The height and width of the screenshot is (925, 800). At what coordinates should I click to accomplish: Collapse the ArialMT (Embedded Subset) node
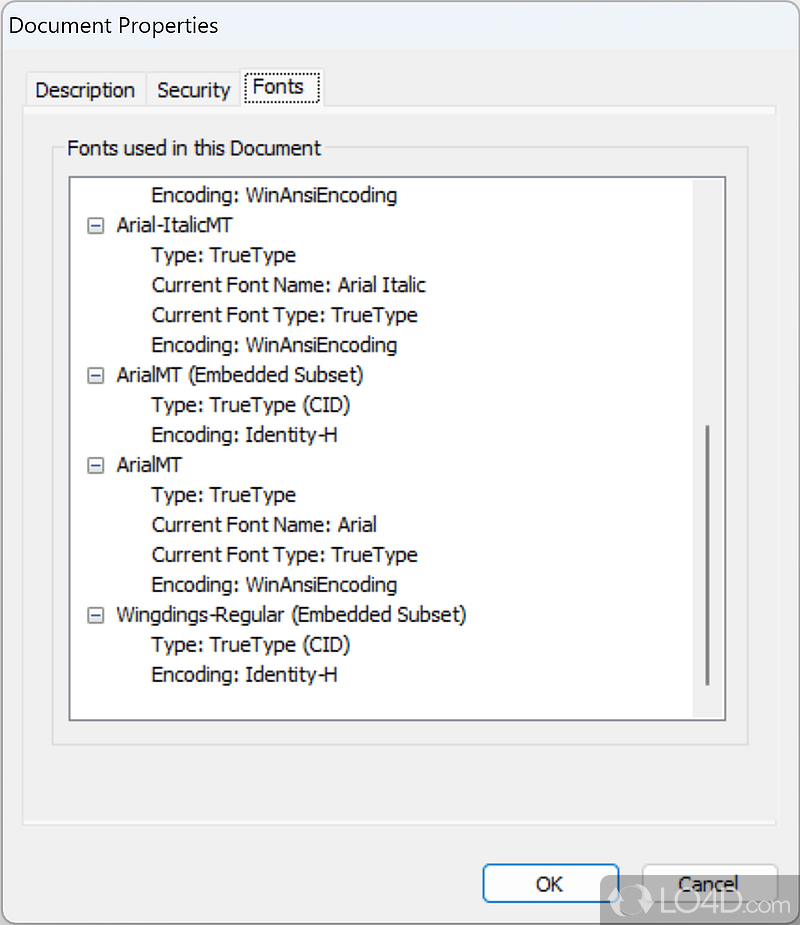[96, 375]
